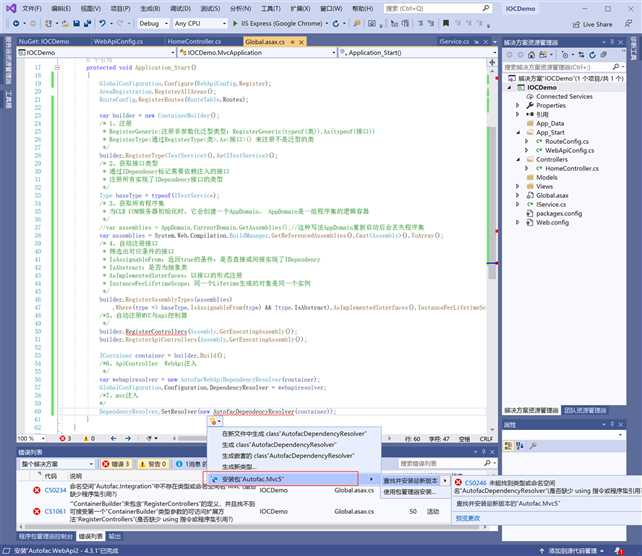
Task: Click the split editor icon above scrollbar
Action: tap(492, 62)
